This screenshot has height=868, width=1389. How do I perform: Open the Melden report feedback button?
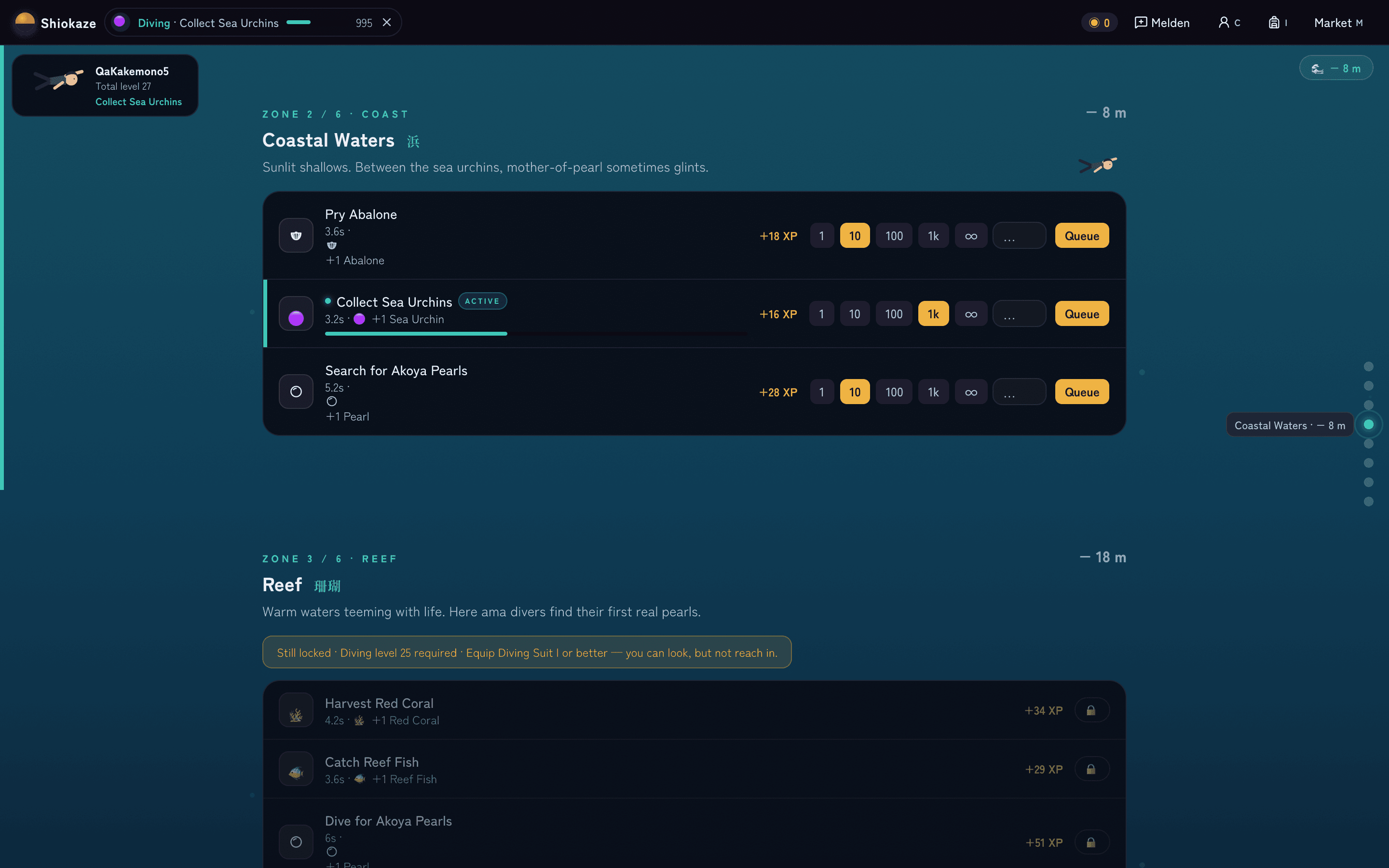click(1162, 23)
